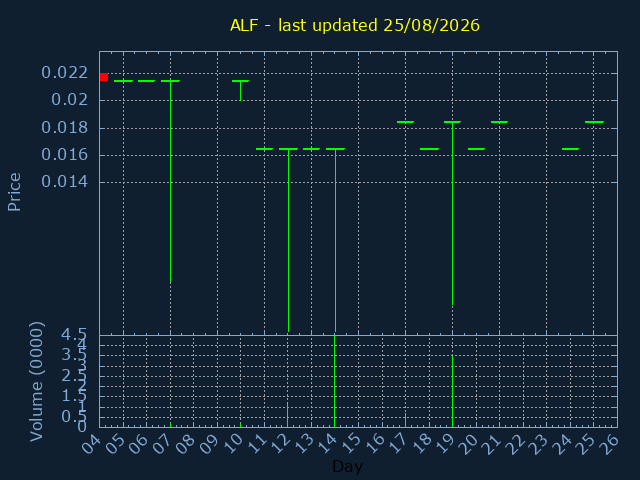Click day label 11 on the x-axis

[x=256, y=444]
